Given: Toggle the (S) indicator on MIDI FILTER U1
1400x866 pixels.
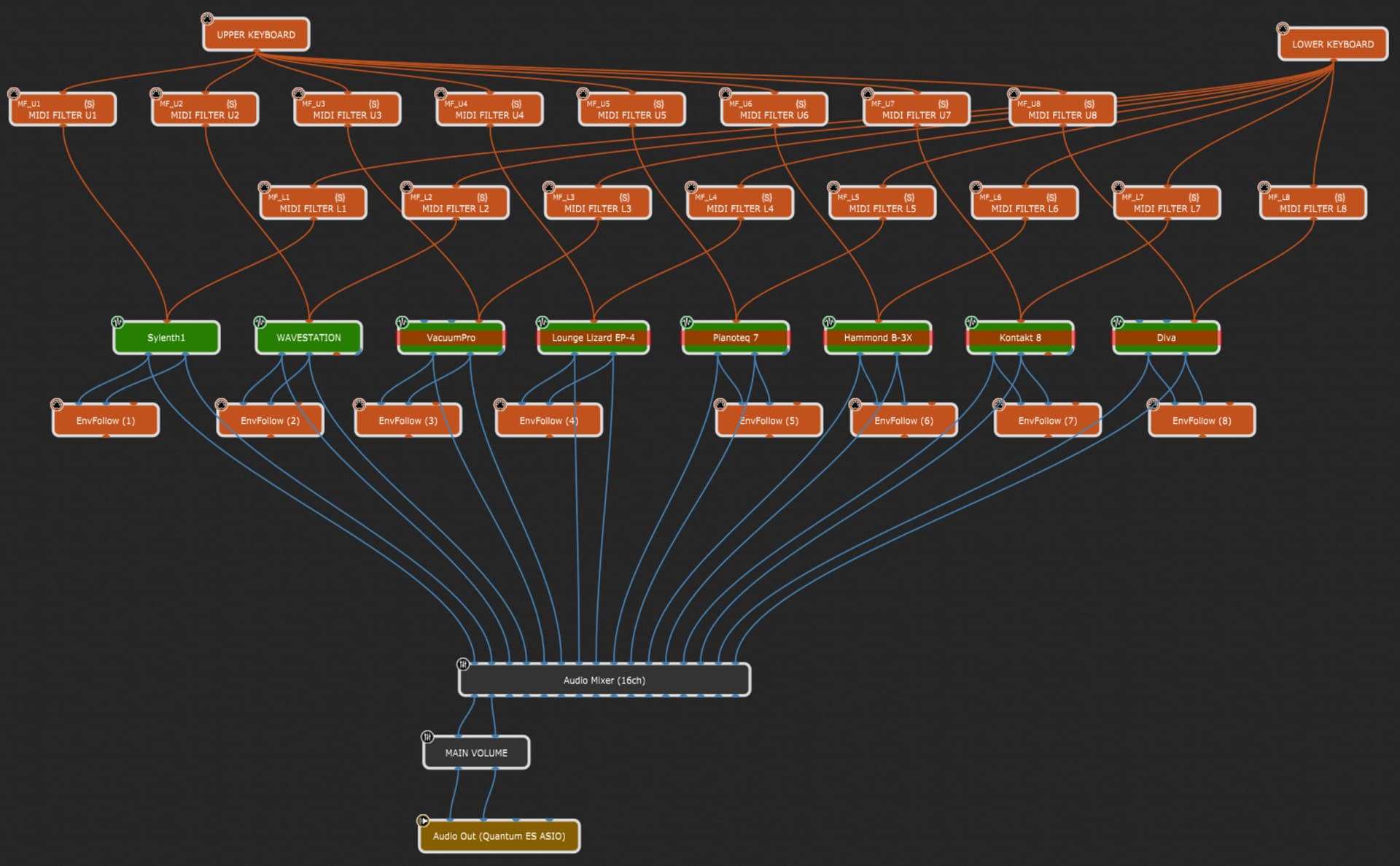Looking at the screenshot, I should pos(90,104).
